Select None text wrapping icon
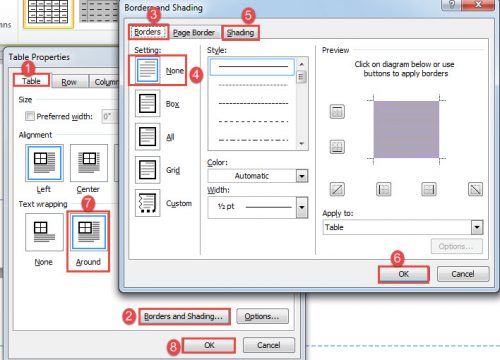Viewport: 500px width, 360px height. click(x=44, y=232)
